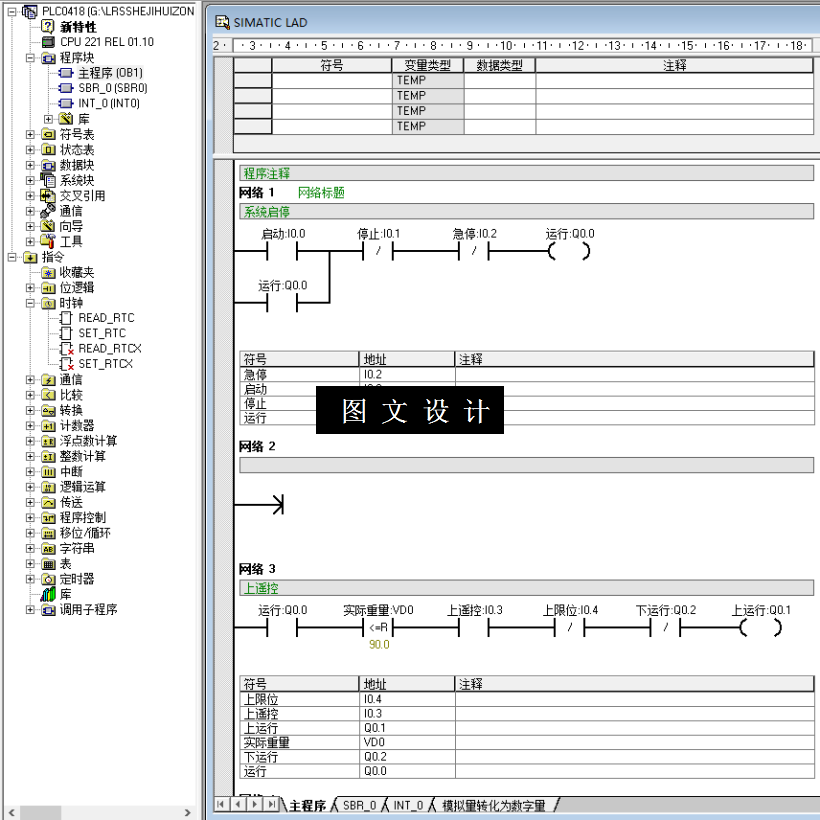
Task: Go to next tab with tab scroll arrow
Action: coord(255,804)
